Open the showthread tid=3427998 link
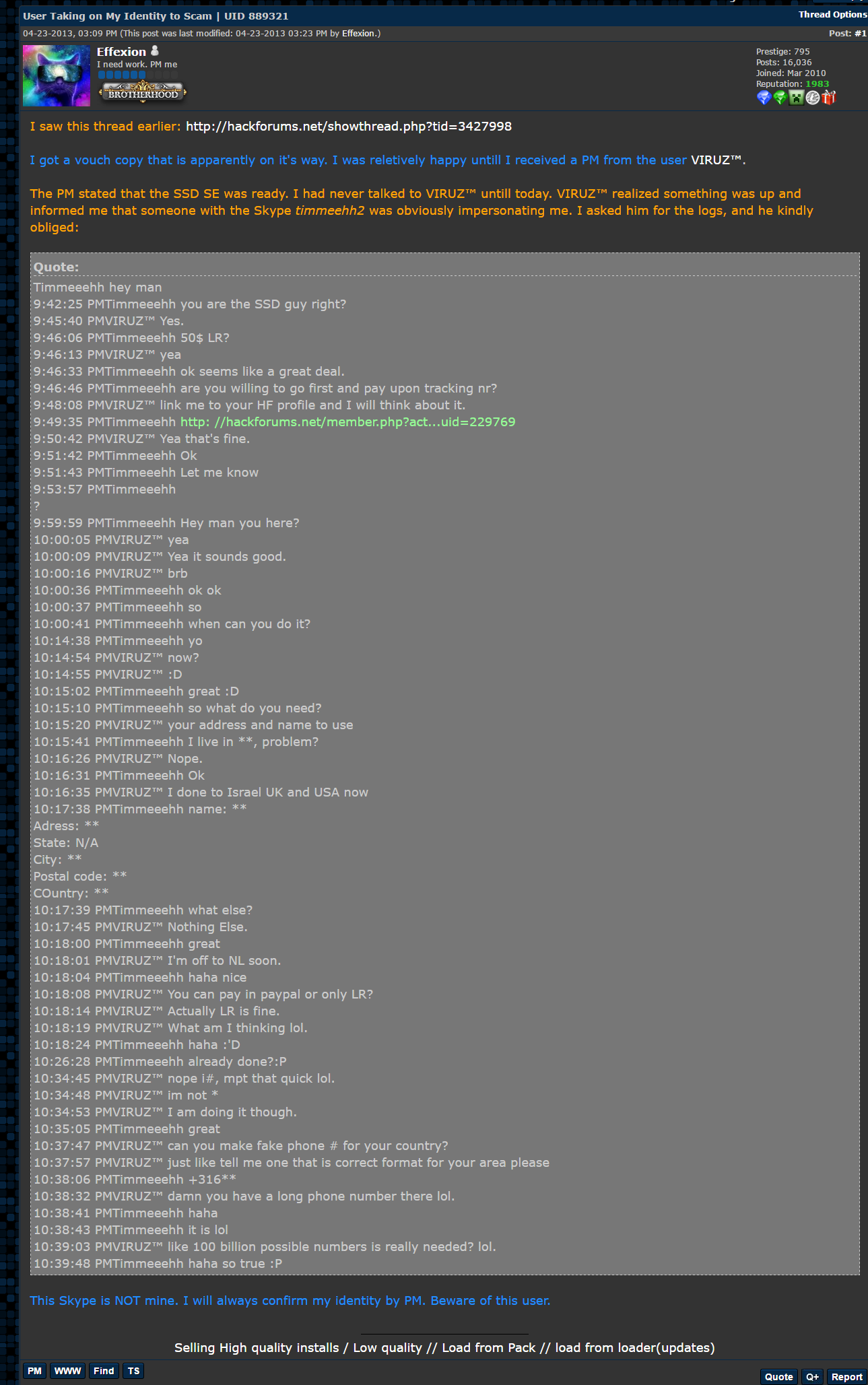The width and height of the screenshot is (868, 1385). point(349,126)
